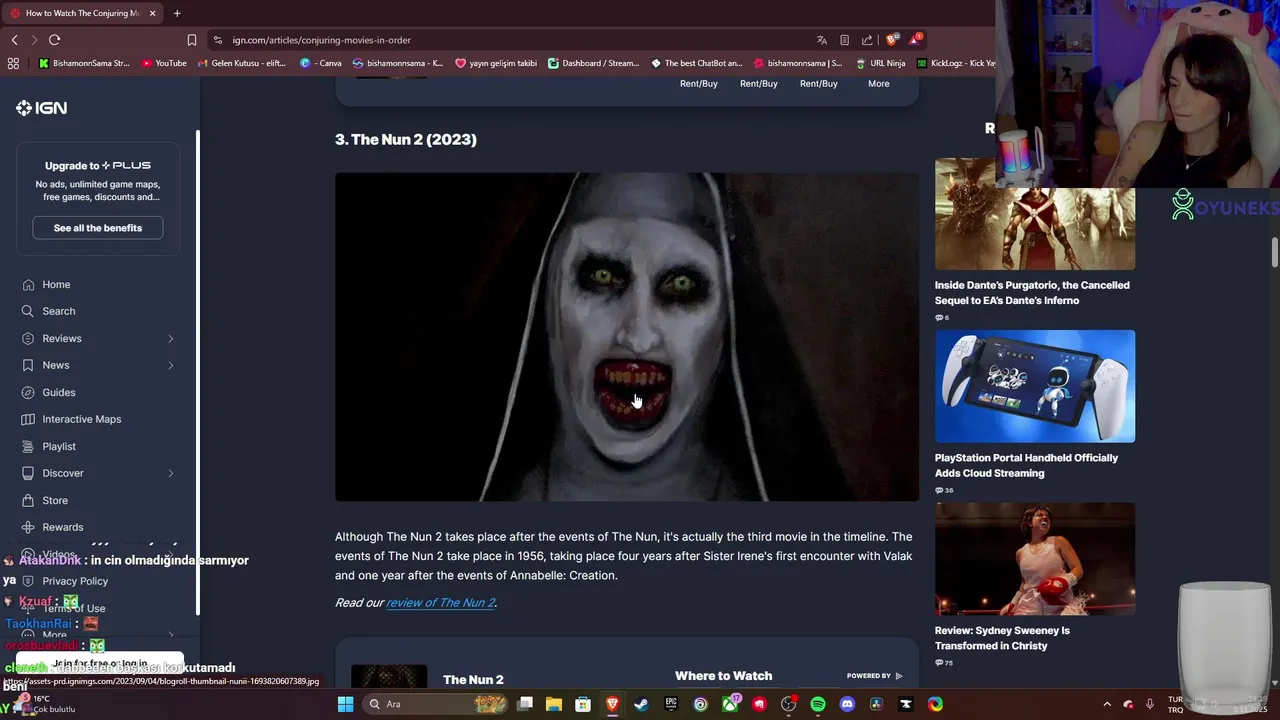Click PlayStation Portal article thumbnail
The height and width of the screenshot is (720, 1280).
click(x=1035, y=386)
